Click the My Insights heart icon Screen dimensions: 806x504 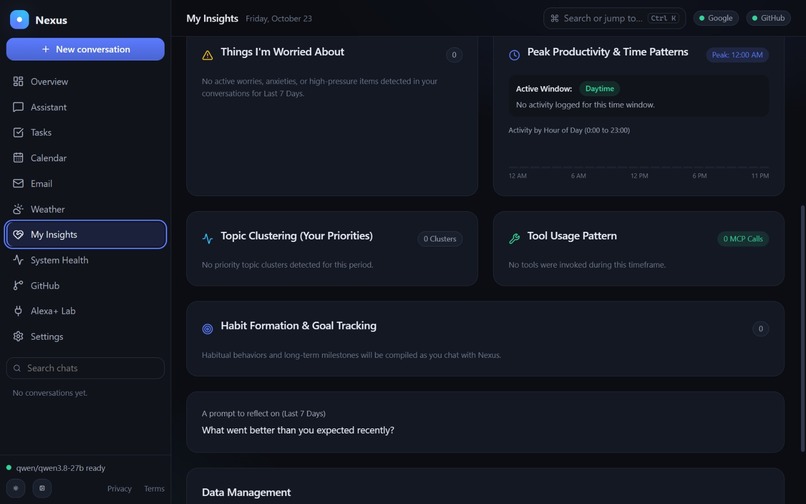(x=18, y=235)
